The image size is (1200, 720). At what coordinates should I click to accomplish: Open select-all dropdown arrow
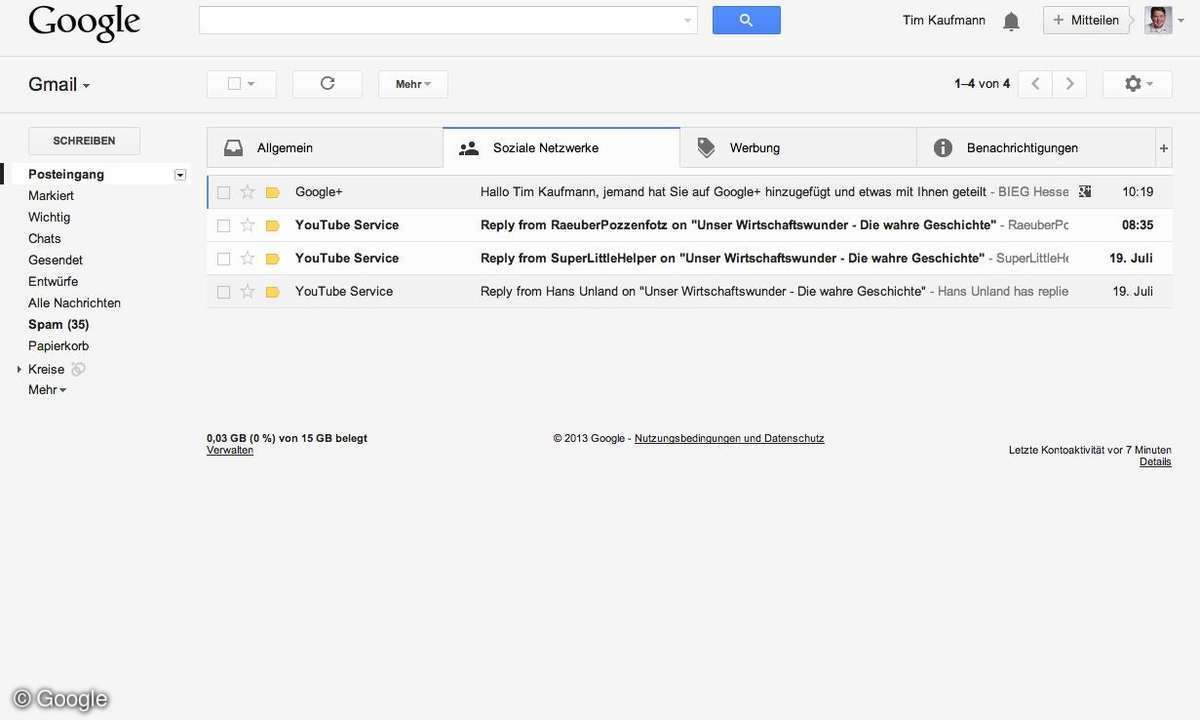[x=251, y=84]
